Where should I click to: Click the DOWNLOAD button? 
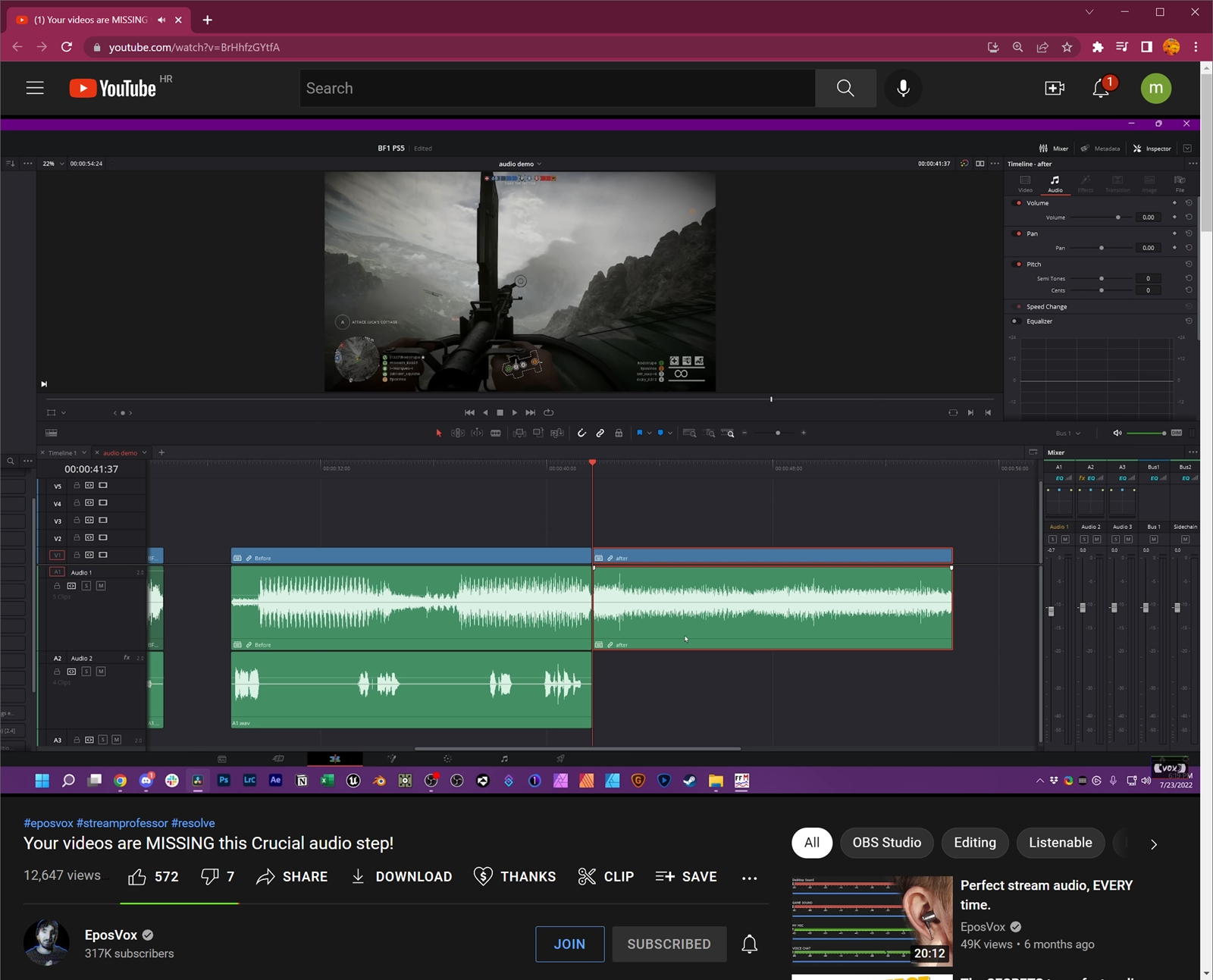coord(402,877)
